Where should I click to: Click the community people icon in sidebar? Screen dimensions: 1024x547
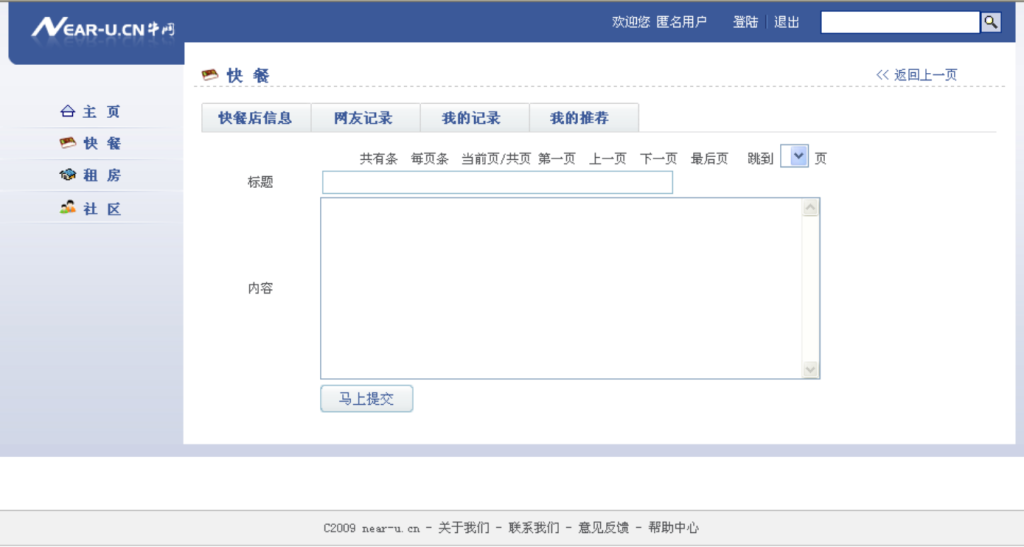pyautogui.click(x=68, y=208)
